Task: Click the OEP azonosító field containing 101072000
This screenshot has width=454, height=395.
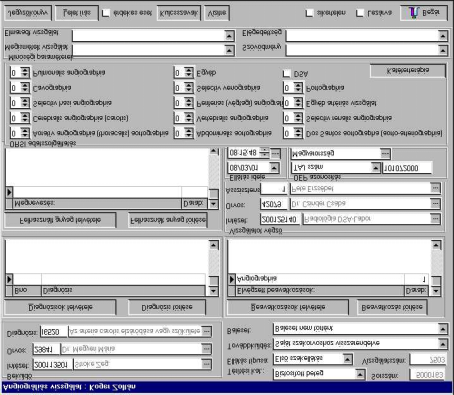Action: click(407, 168)
